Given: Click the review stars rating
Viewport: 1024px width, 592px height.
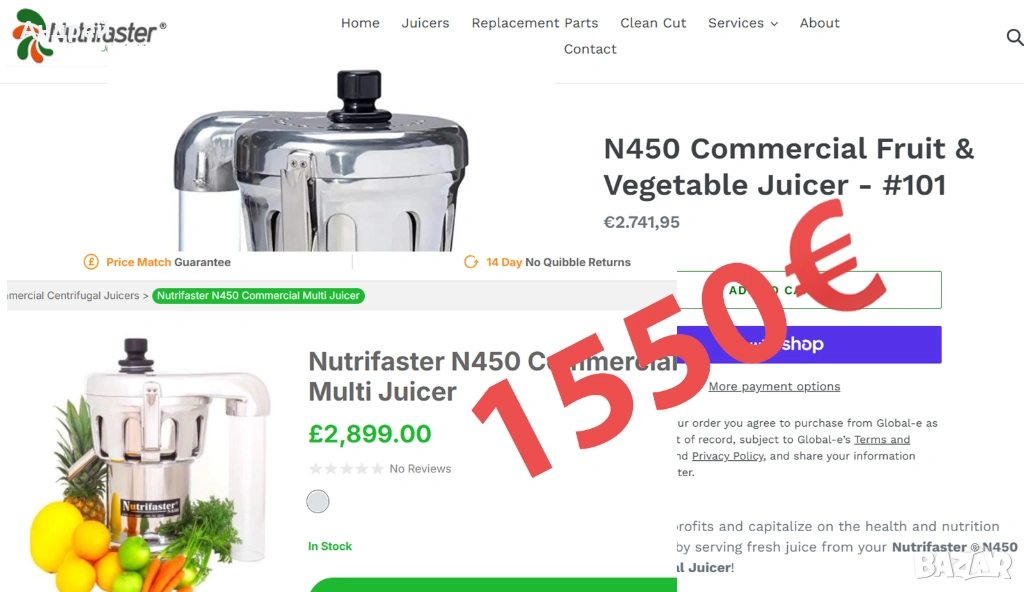Looking at the screenshot, I should pos(346,469).
